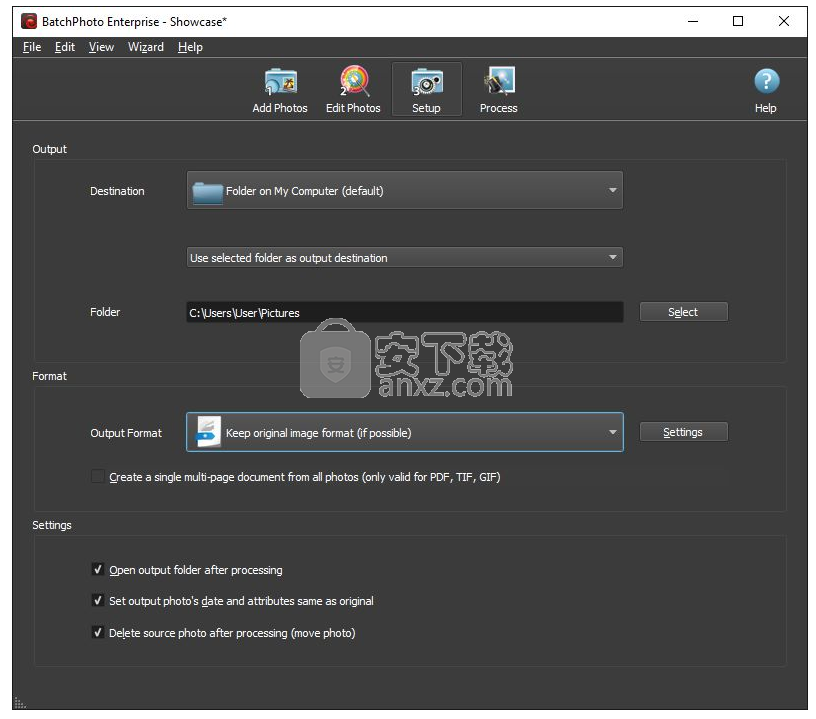Close the BatchPhoto window
The height and width of the screenshot is (719, 816).
[x=784, y=21]
